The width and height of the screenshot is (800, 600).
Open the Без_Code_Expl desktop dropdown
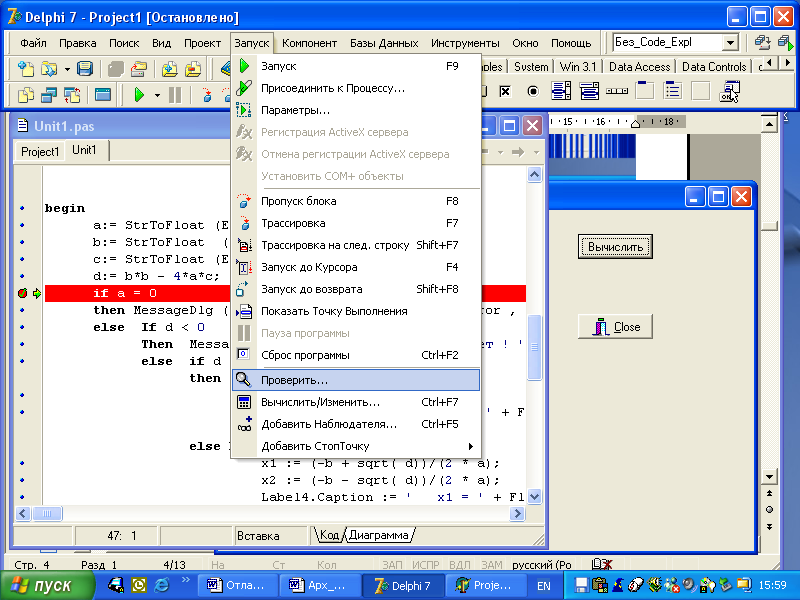tap(731, 42)
